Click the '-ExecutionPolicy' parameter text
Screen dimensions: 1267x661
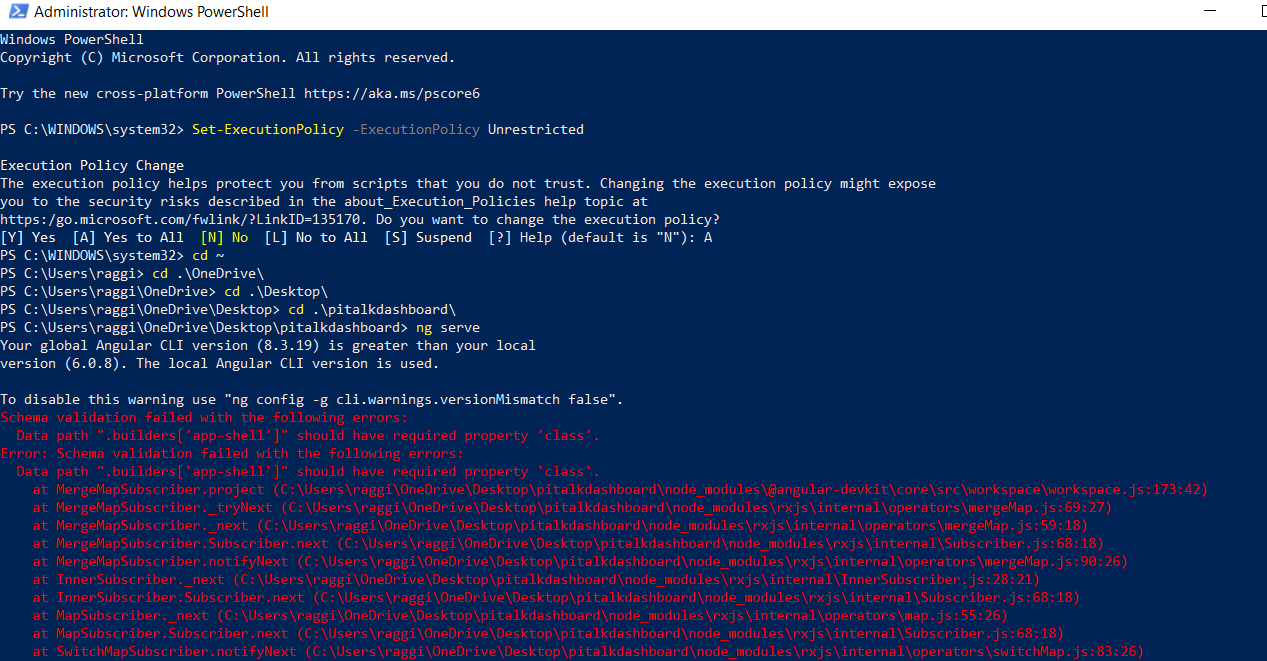pos(416,129)
